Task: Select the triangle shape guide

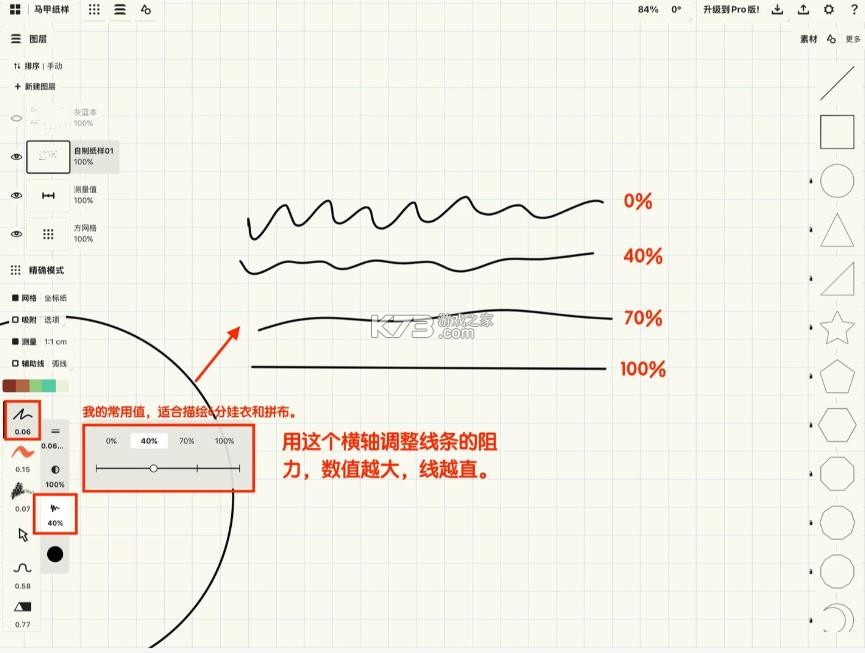Action: [836, 231]
